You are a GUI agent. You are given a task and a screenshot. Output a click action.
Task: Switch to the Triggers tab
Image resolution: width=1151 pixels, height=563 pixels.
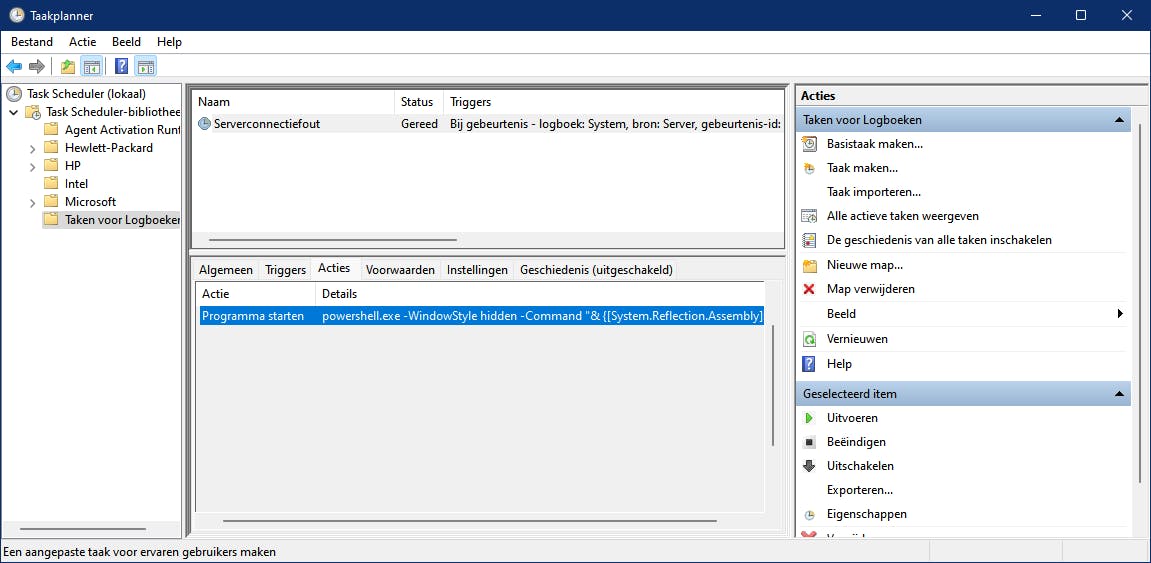286,270
